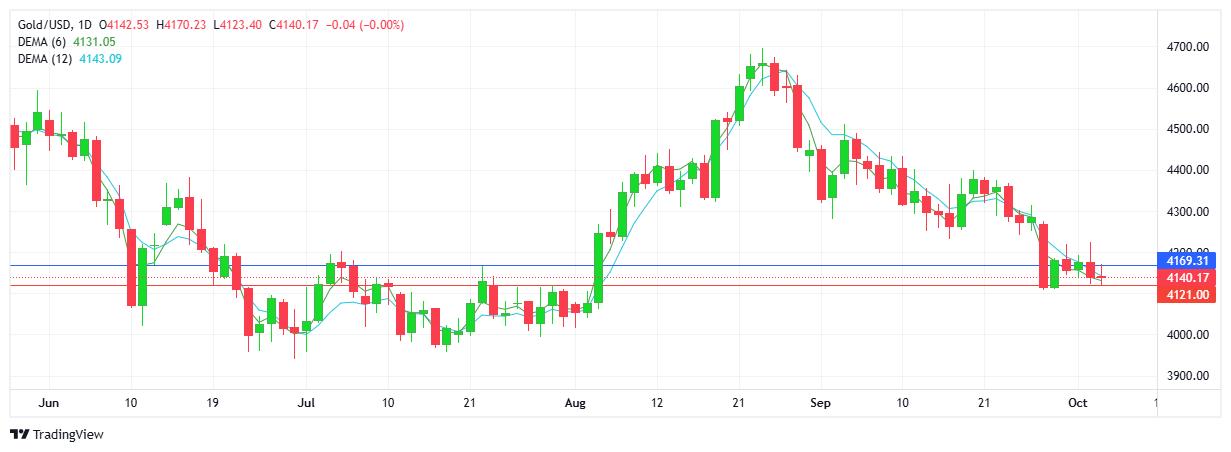Click the DEMA (6) value 4131.05

point(96,42)
